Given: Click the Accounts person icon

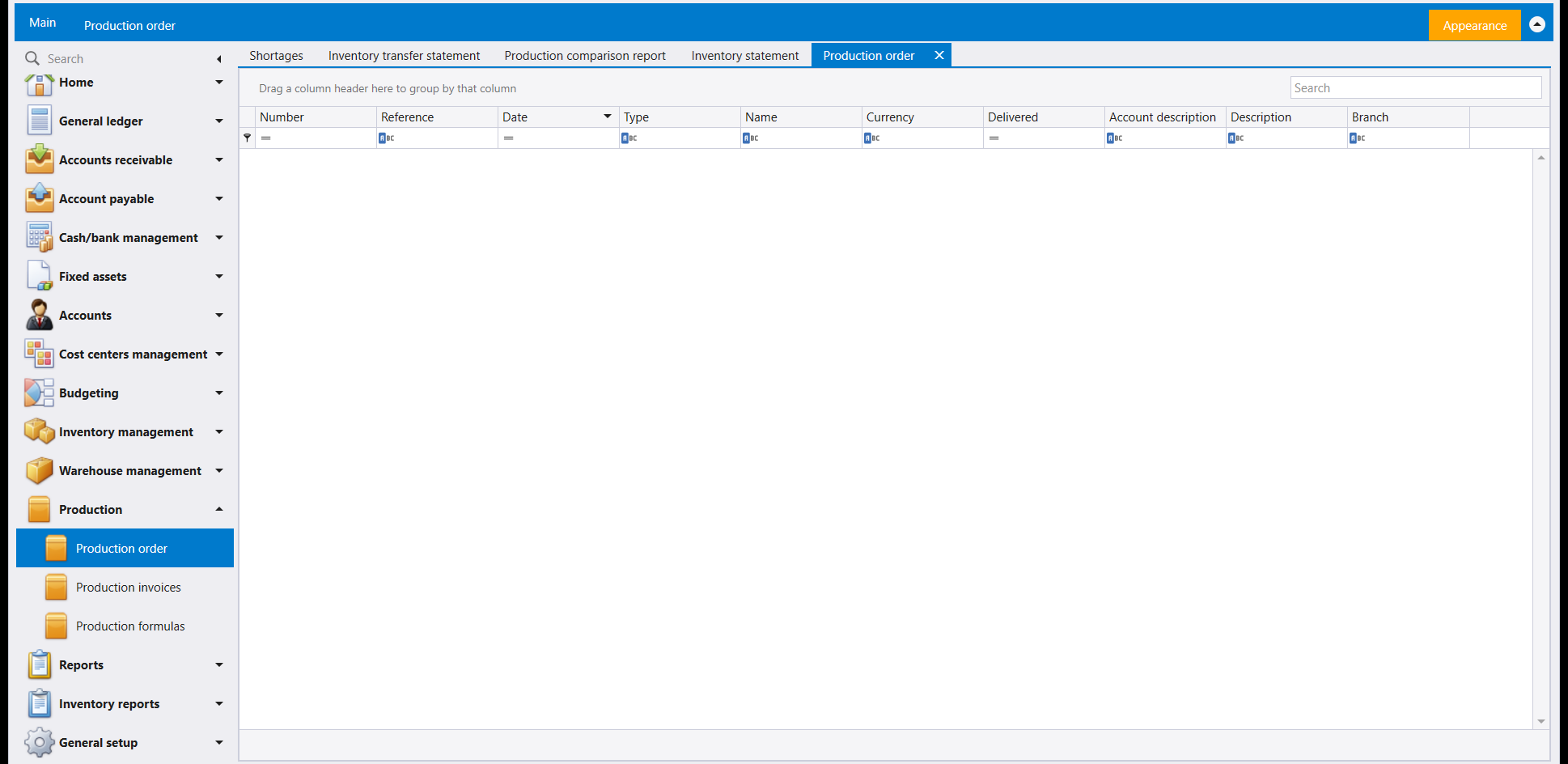Looking at the screenshot, I should (39, 315).
